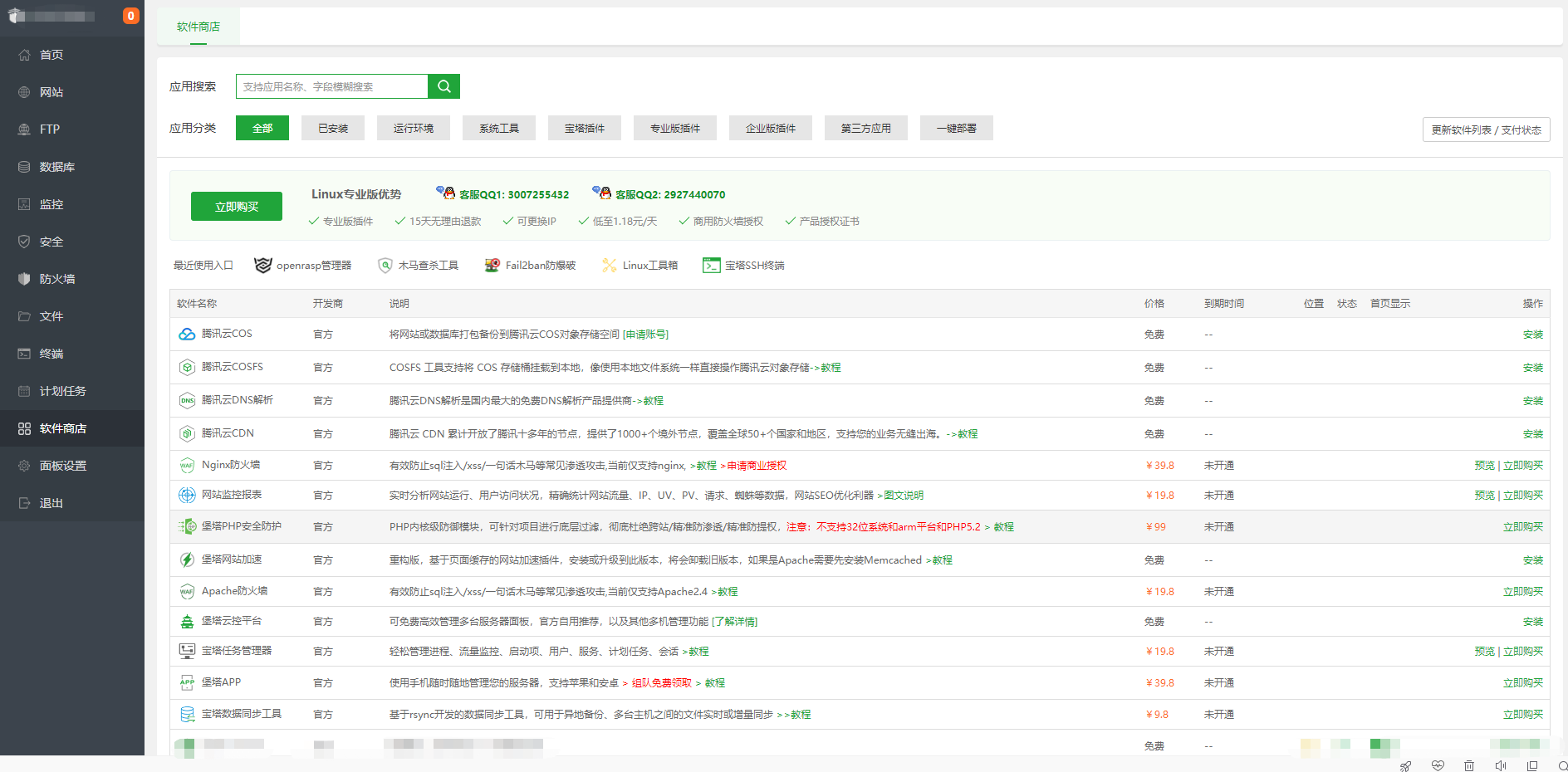Click 立即购买 for 宝塔数据同步工具
1568x772 pixels.
1523,715
